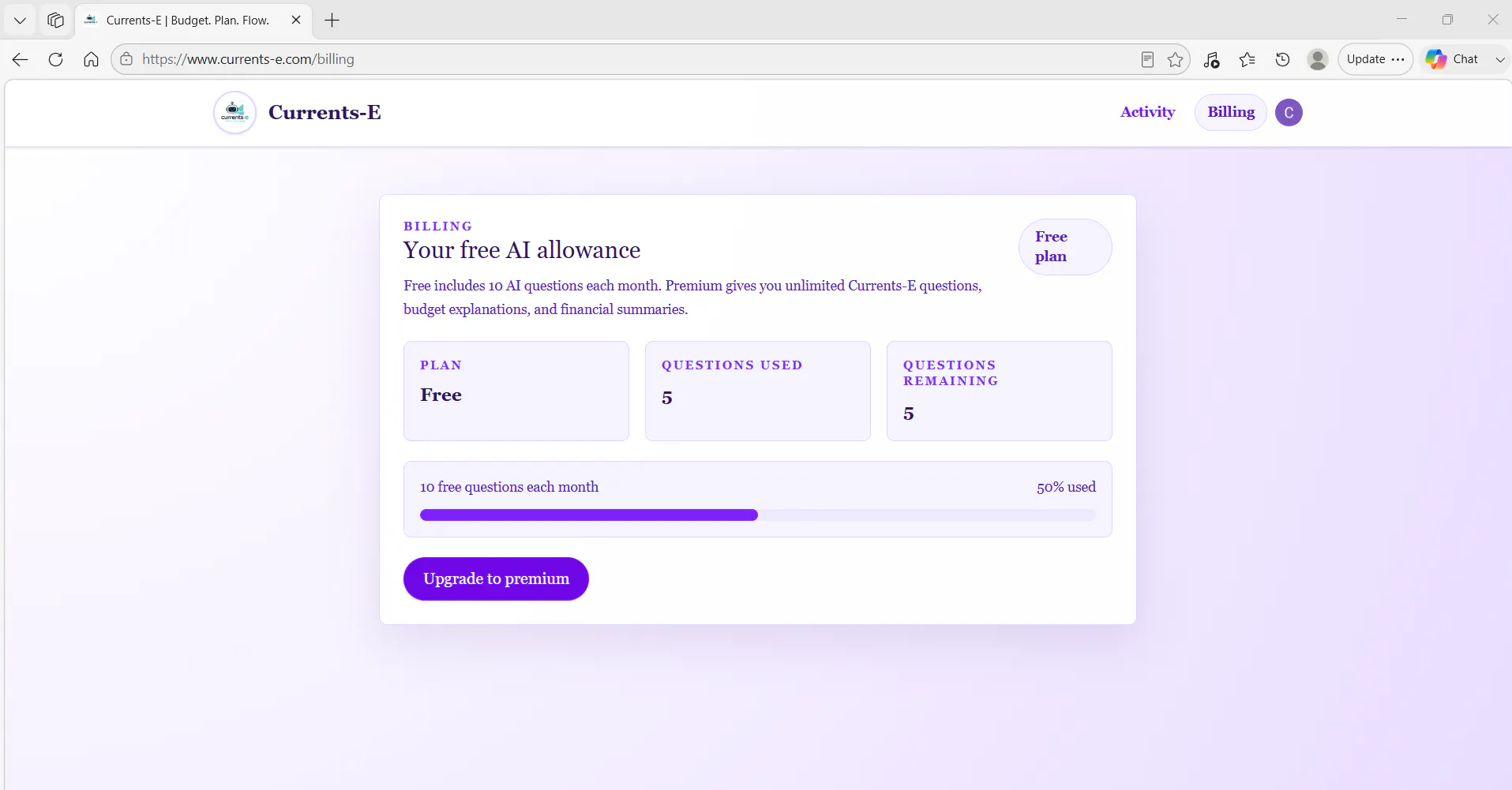The image size is (1512, 790).
Task: Click the Currents-E logo icon
Action: 234,112
